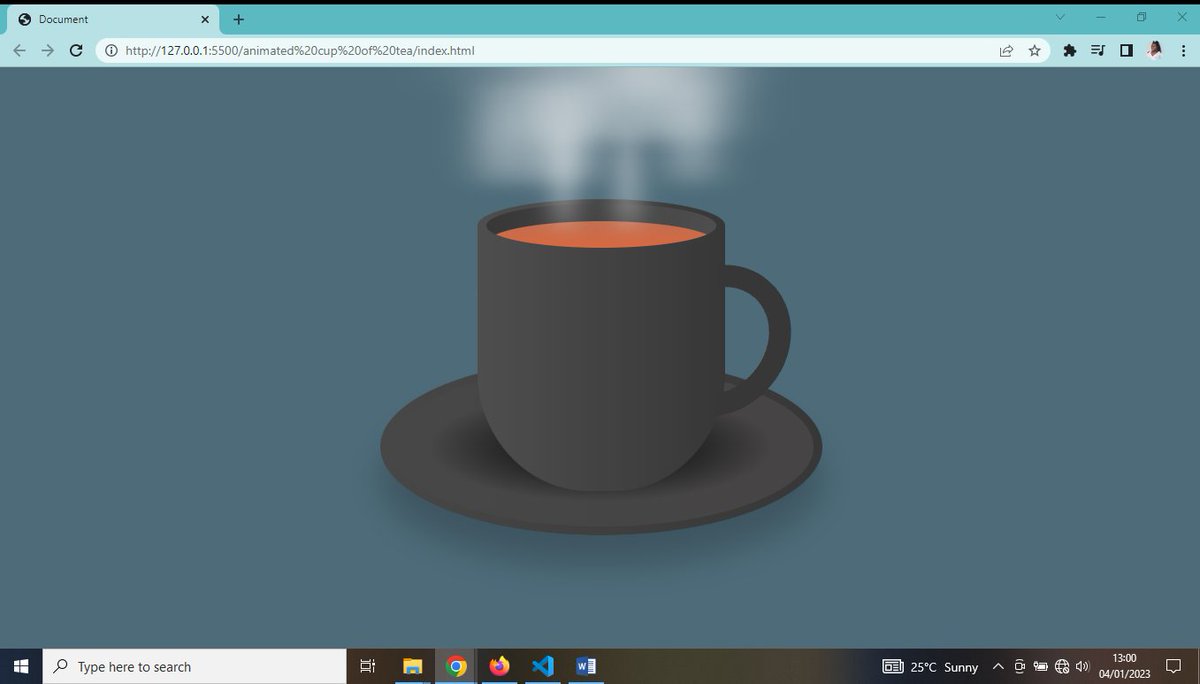The height and width of the screenshot is (684, 1200).
Task: Open Chrome's global media controls
Action: 1097,50
